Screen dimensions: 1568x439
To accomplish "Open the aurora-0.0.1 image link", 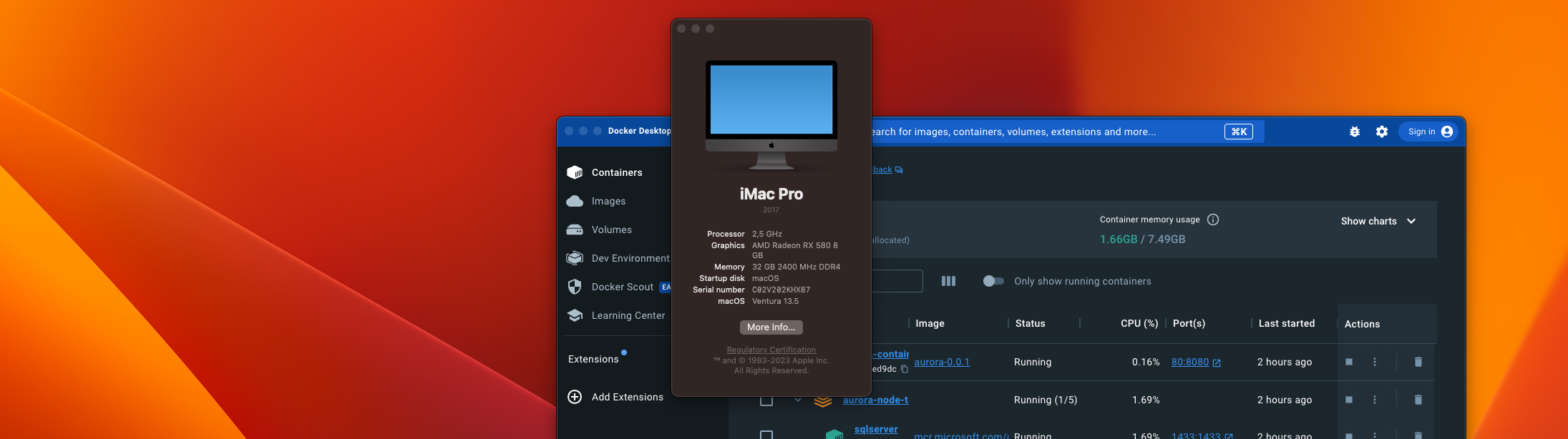I will (942, 362).
